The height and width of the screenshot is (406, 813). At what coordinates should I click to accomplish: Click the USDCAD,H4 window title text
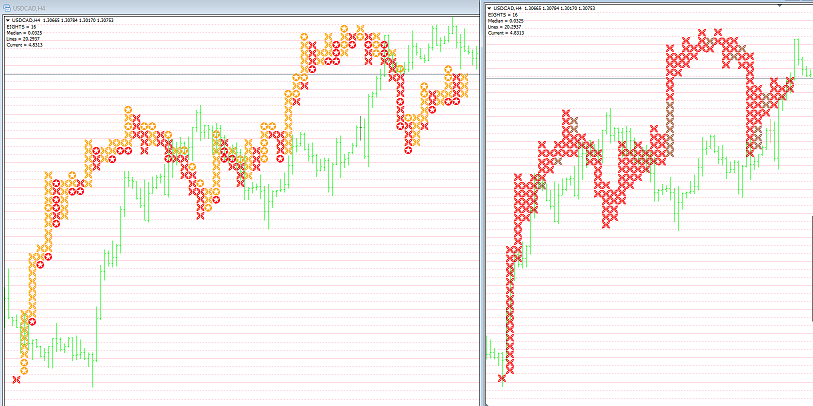[x=29, y=8]
